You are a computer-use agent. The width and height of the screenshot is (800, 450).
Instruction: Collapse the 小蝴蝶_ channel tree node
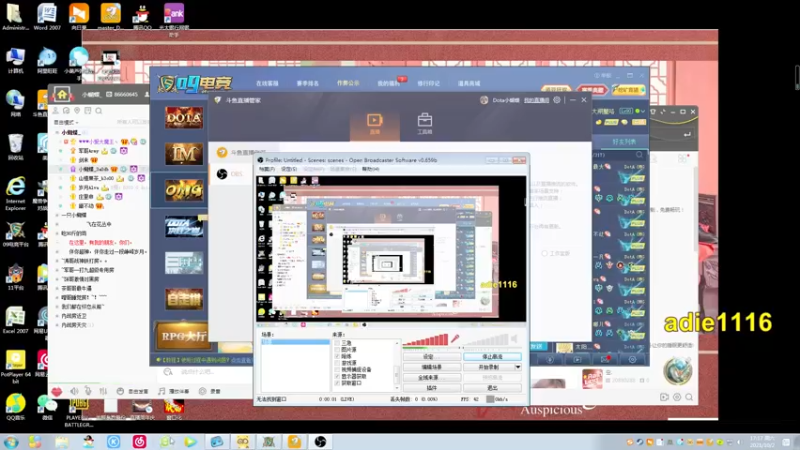click(57, 132)
